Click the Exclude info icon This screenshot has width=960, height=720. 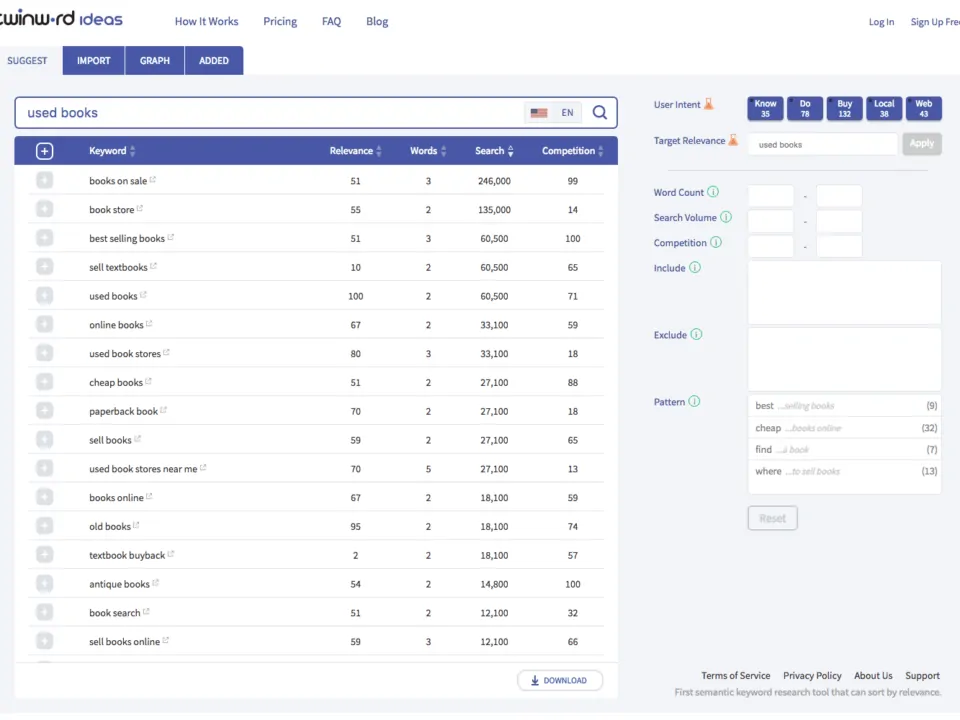pyautogui.click(x=696, y=334)
